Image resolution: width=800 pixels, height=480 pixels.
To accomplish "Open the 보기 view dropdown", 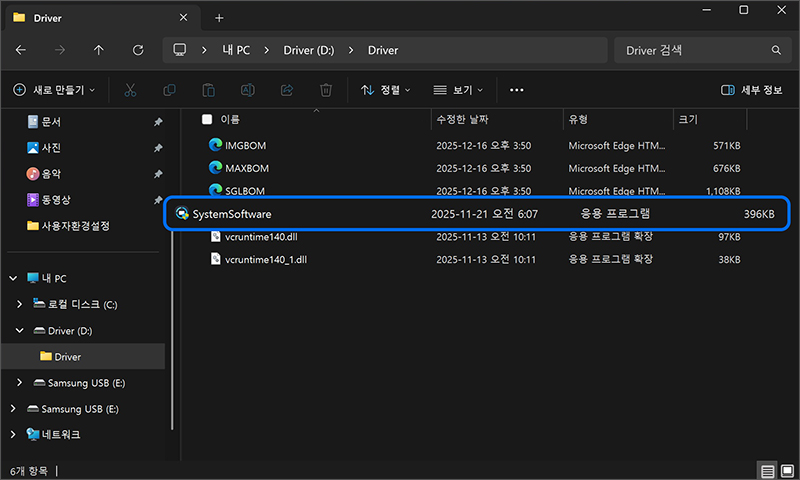I will point(458,90).
